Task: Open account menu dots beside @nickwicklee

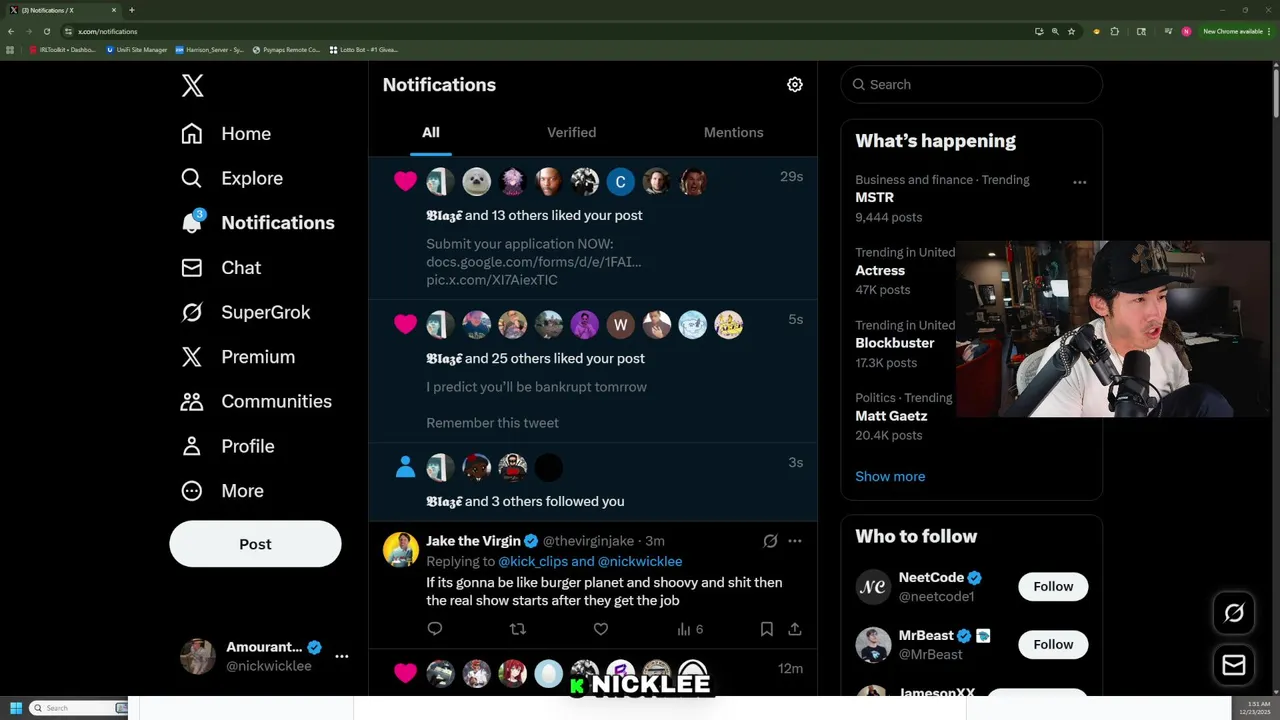Action: pos(342,656)
